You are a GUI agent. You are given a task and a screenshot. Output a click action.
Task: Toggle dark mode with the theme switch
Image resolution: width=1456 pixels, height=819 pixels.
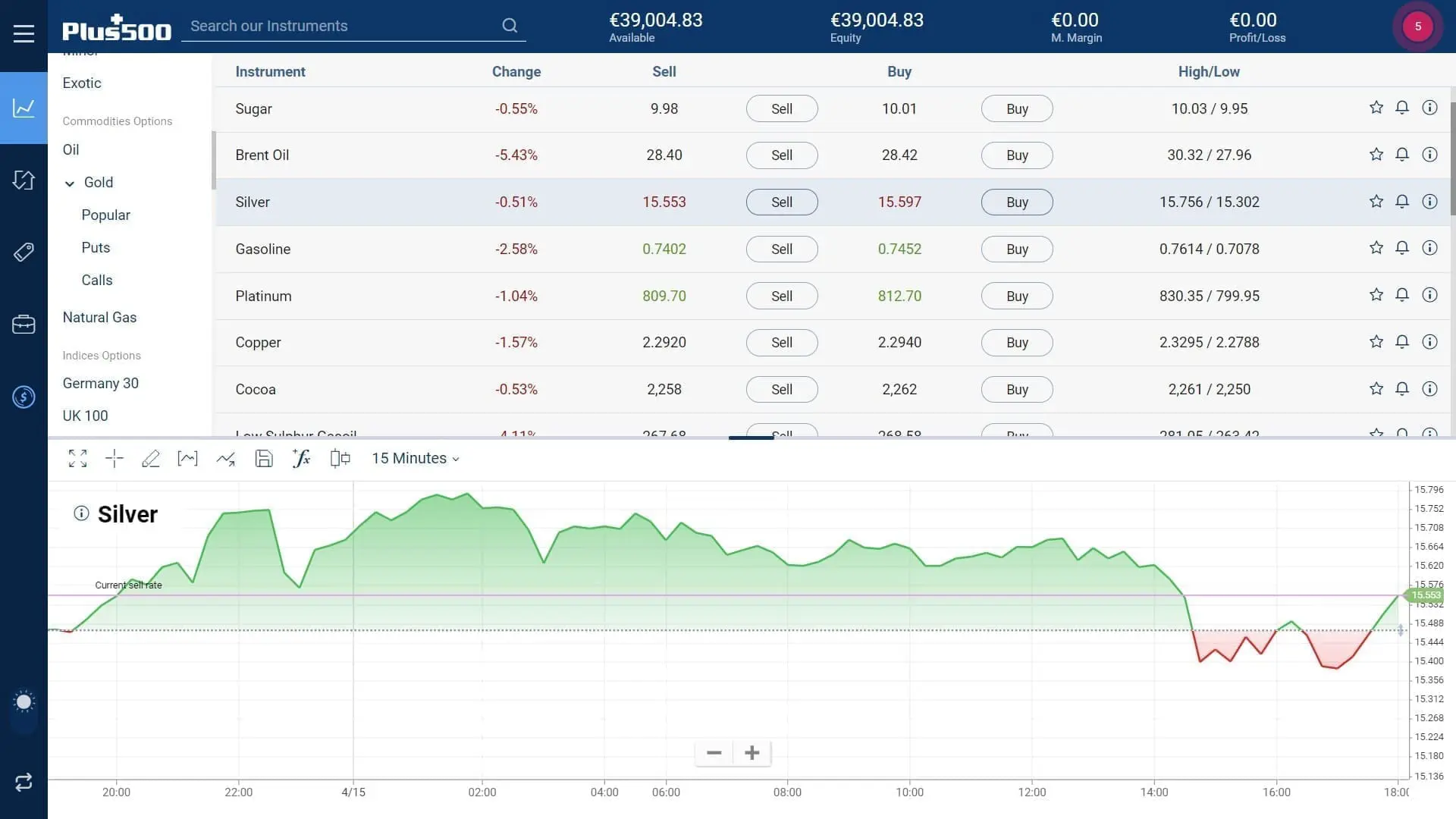point(24,701)
